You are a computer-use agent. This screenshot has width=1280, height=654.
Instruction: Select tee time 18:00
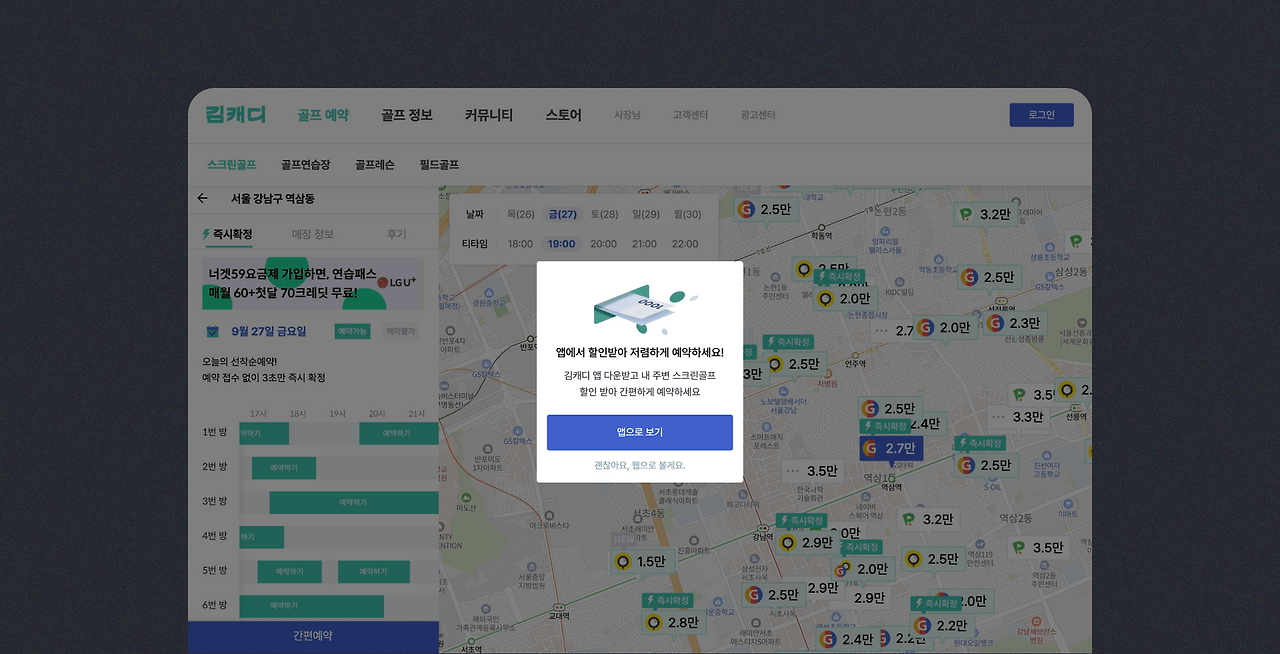click(520, 244)
